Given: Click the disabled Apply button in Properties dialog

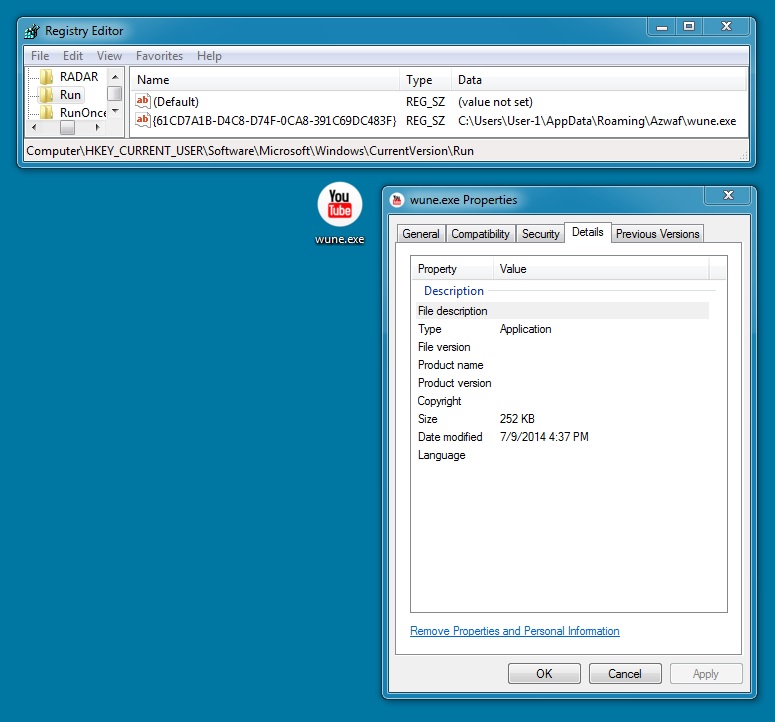Looking at the screenshot, I should 706,674.
